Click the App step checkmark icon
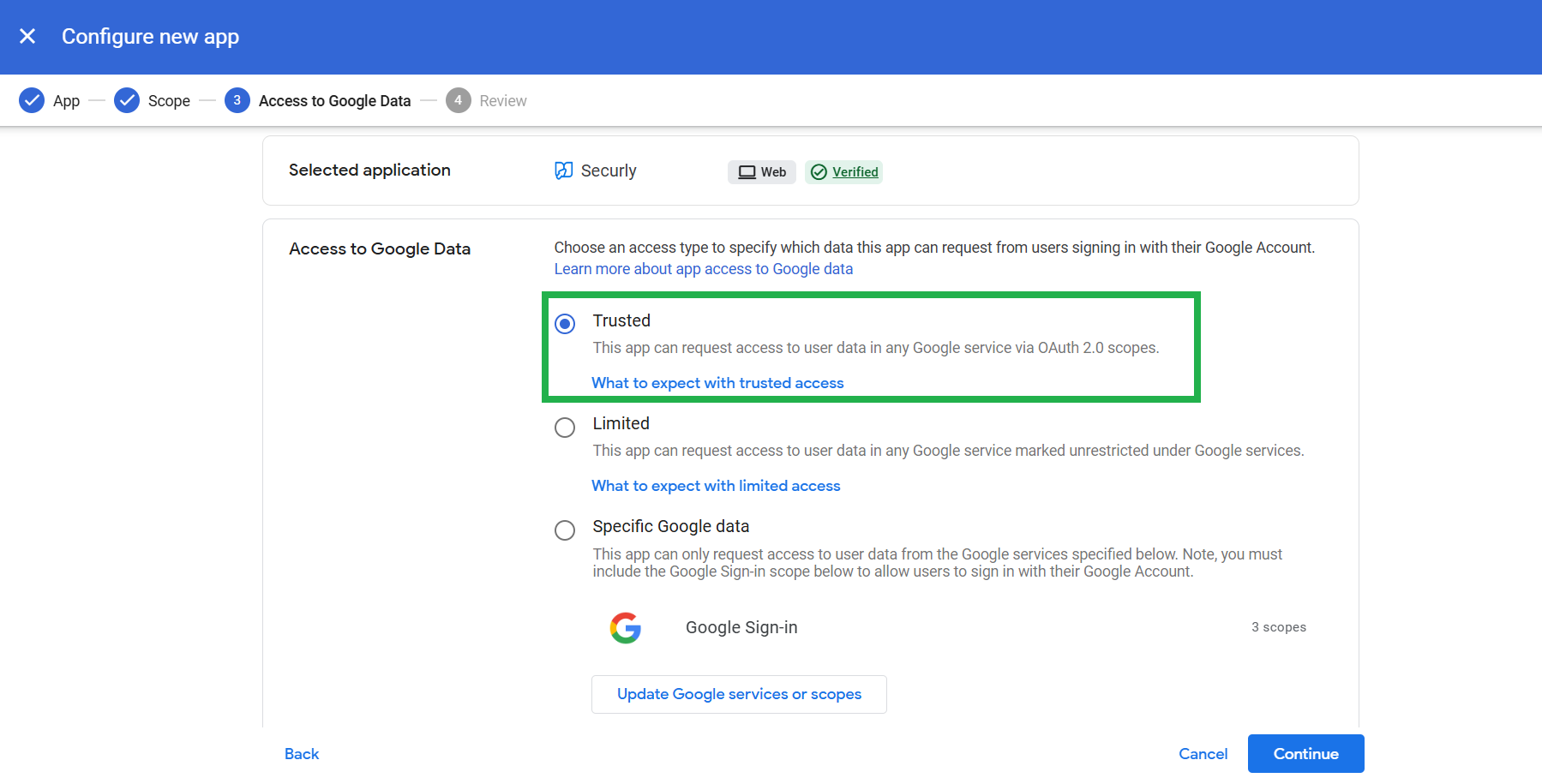 click(x=32, y=100)
